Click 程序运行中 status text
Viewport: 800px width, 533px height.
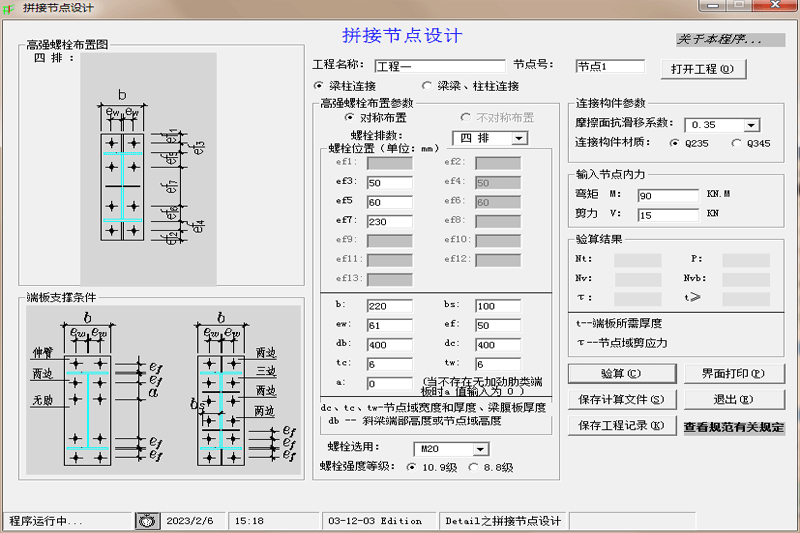tap(46, 521)
